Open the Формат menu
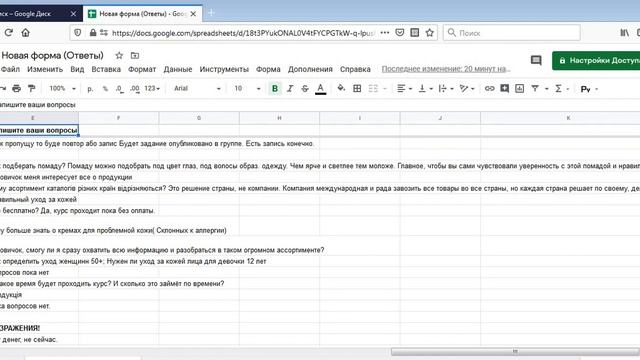 pos(142,69)
